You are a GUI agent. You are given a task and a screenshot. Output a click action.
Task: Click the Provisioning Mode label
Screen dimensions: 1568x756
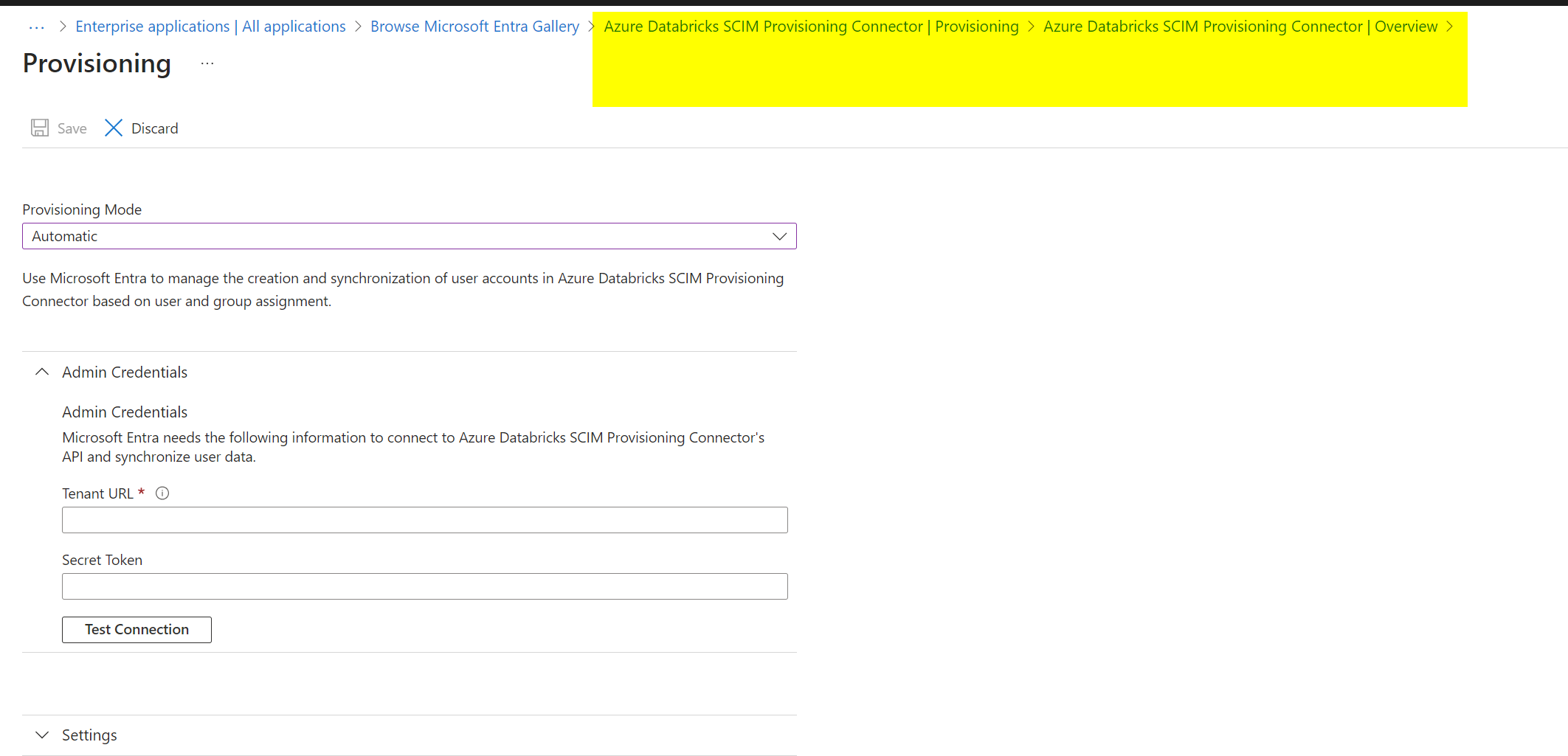pos(82,209)
